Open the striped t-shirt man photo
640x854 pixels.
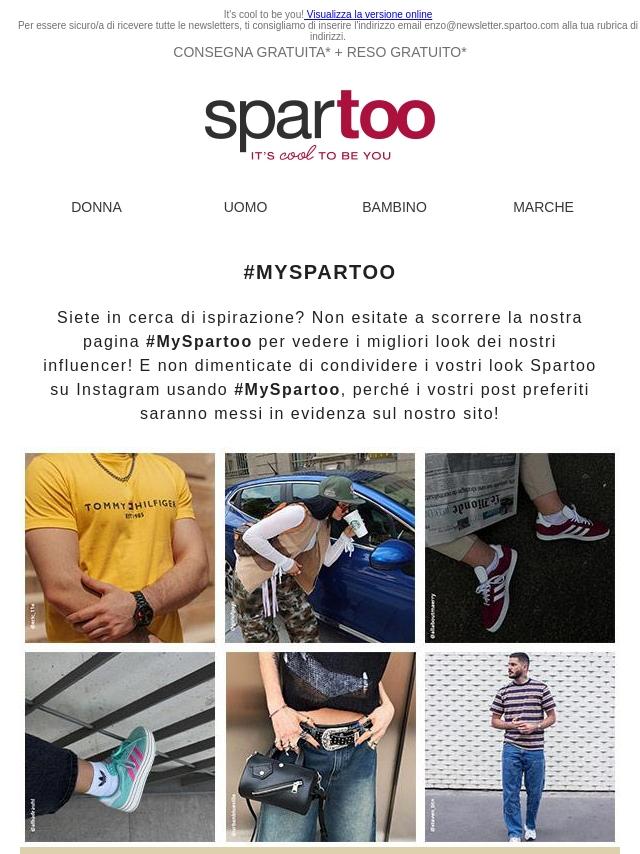point(520,747)
